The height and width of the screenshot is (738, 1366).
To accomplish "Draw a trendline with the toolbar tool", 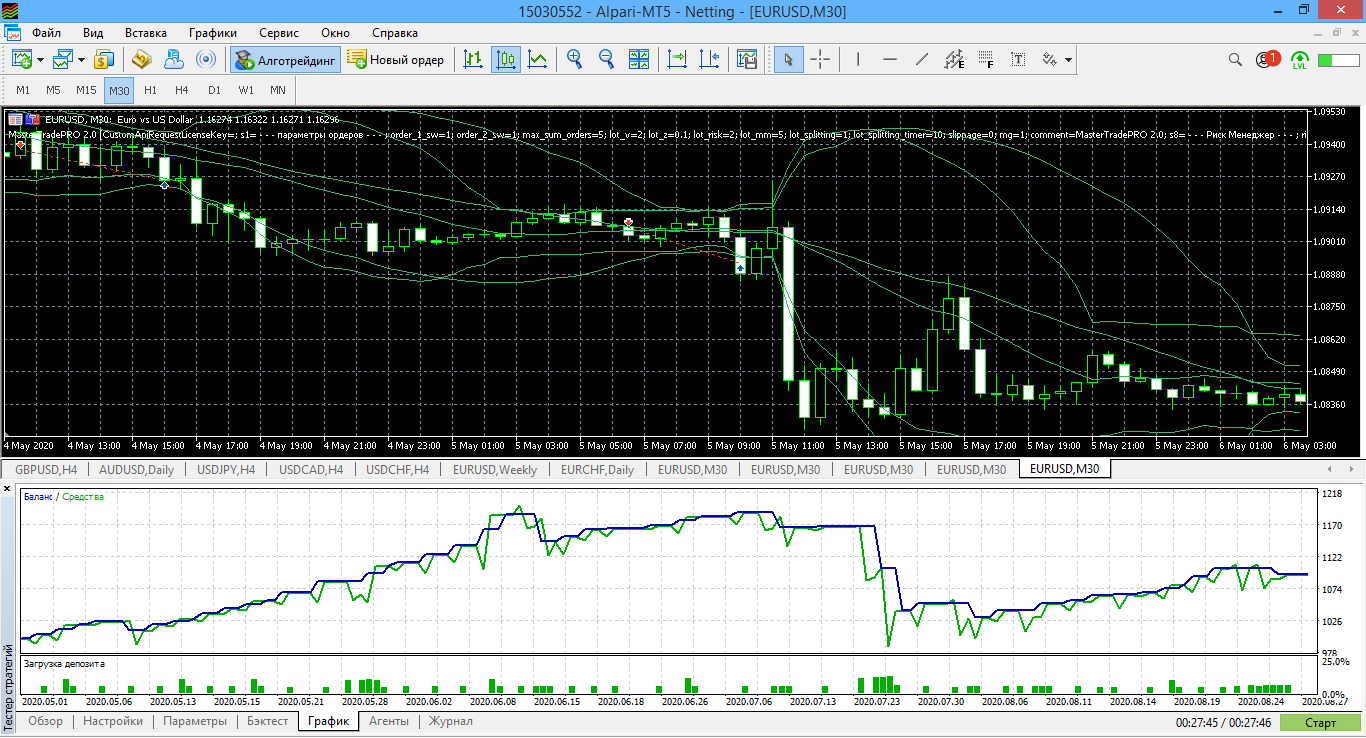I will (921, 60).
